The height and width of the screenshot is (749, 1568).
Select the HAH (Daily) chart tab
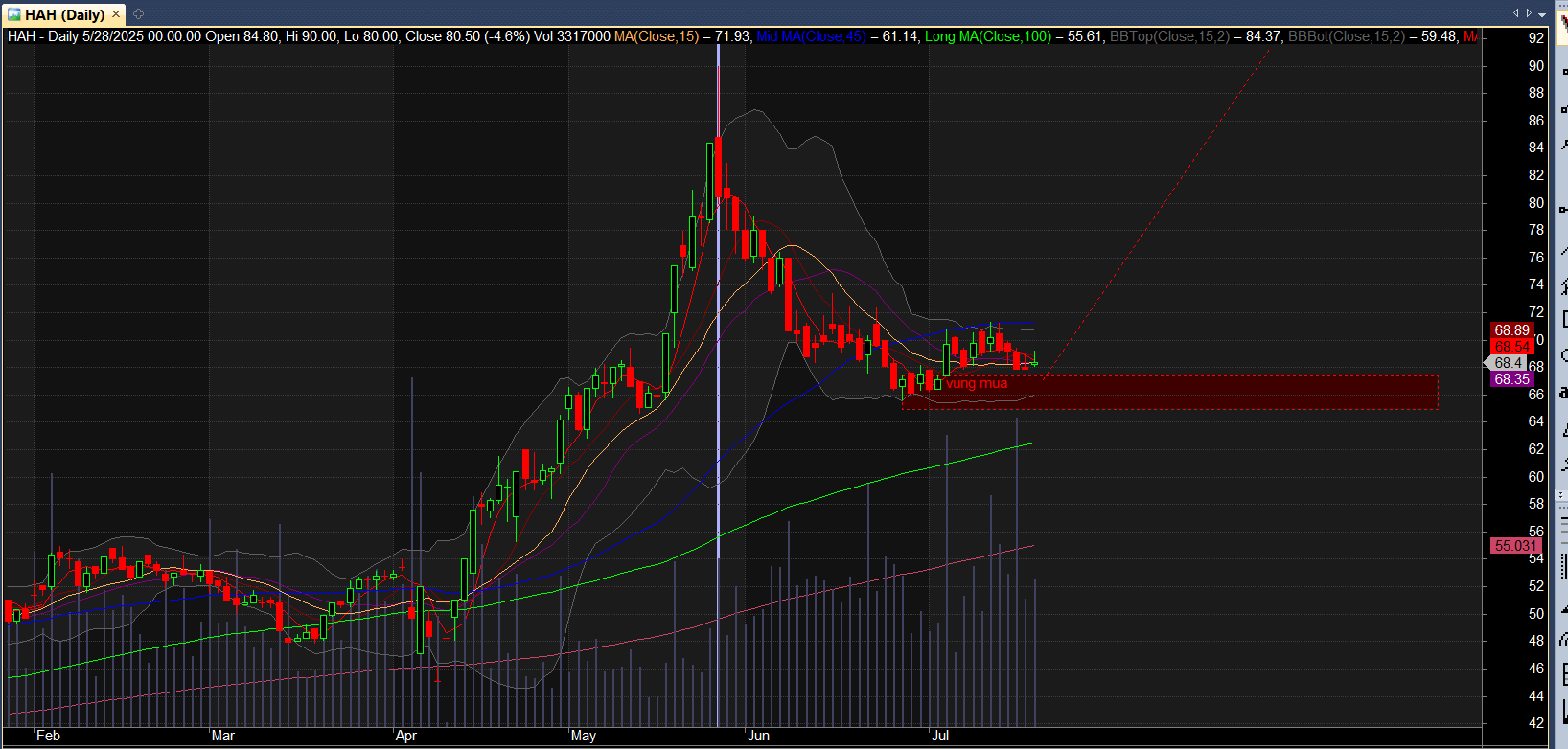64,14
